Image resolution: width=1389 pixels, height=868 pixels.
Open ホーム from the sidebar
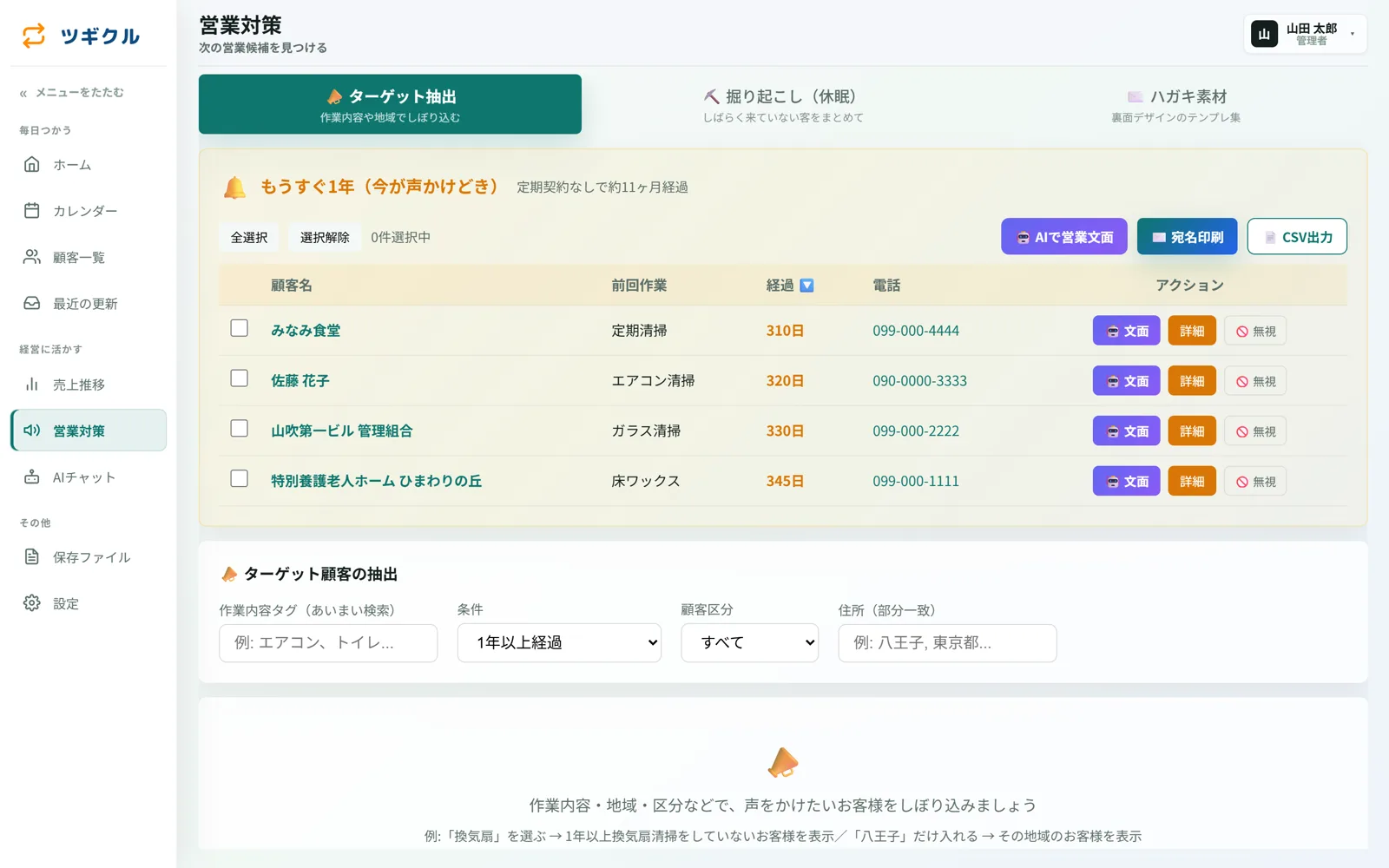click(88, 164)
